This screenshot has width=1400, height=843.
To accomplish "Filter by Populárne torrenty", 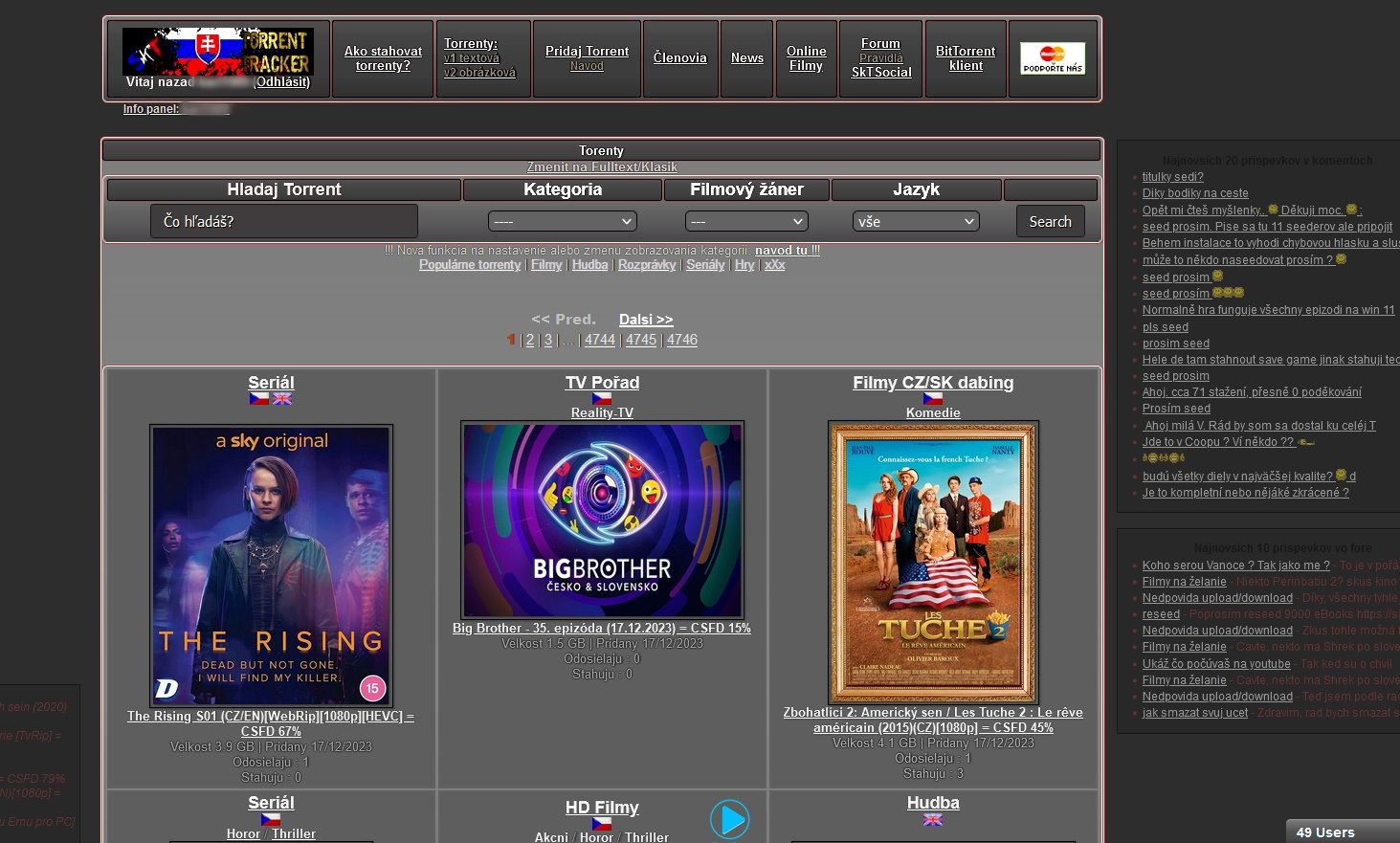I will [x=470, y=265].
